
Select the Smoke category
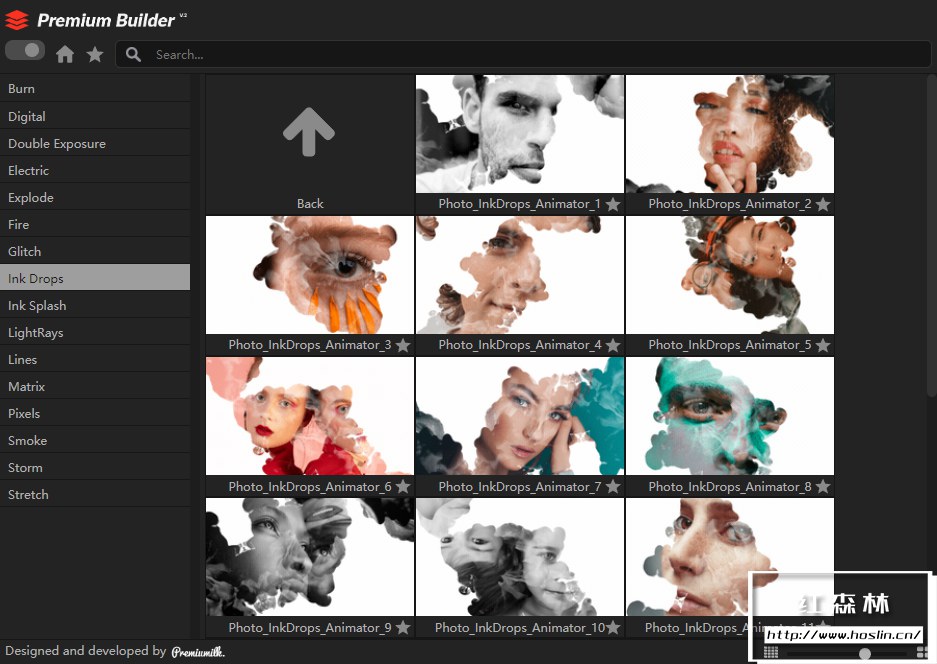point(95,440)
